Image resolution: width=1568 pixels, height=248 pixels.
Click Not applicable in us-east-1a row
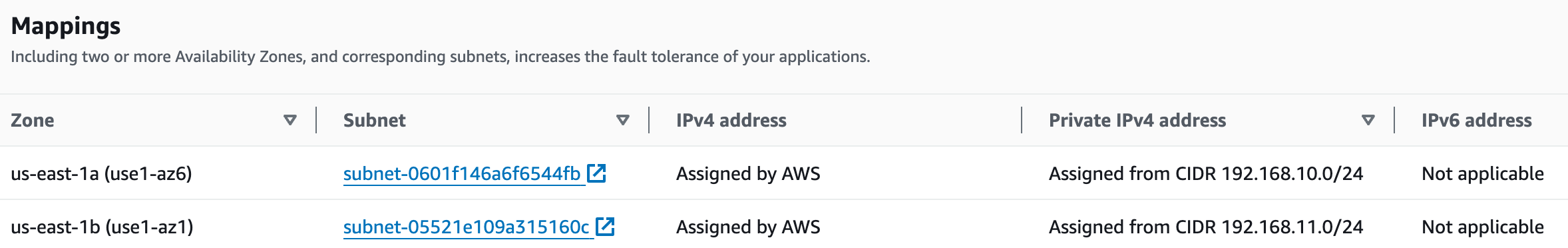click(1482, 173)
